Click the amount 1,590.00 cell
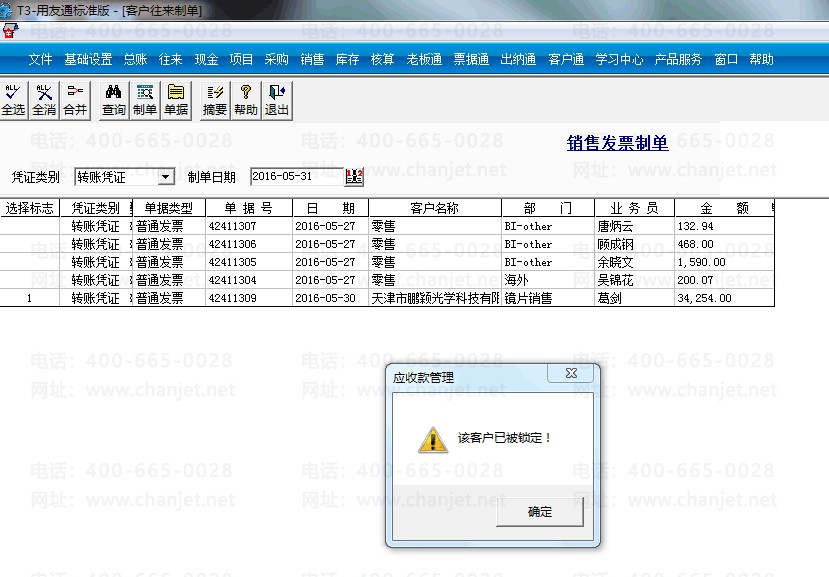The image size is (829, 577). [724, 262]
